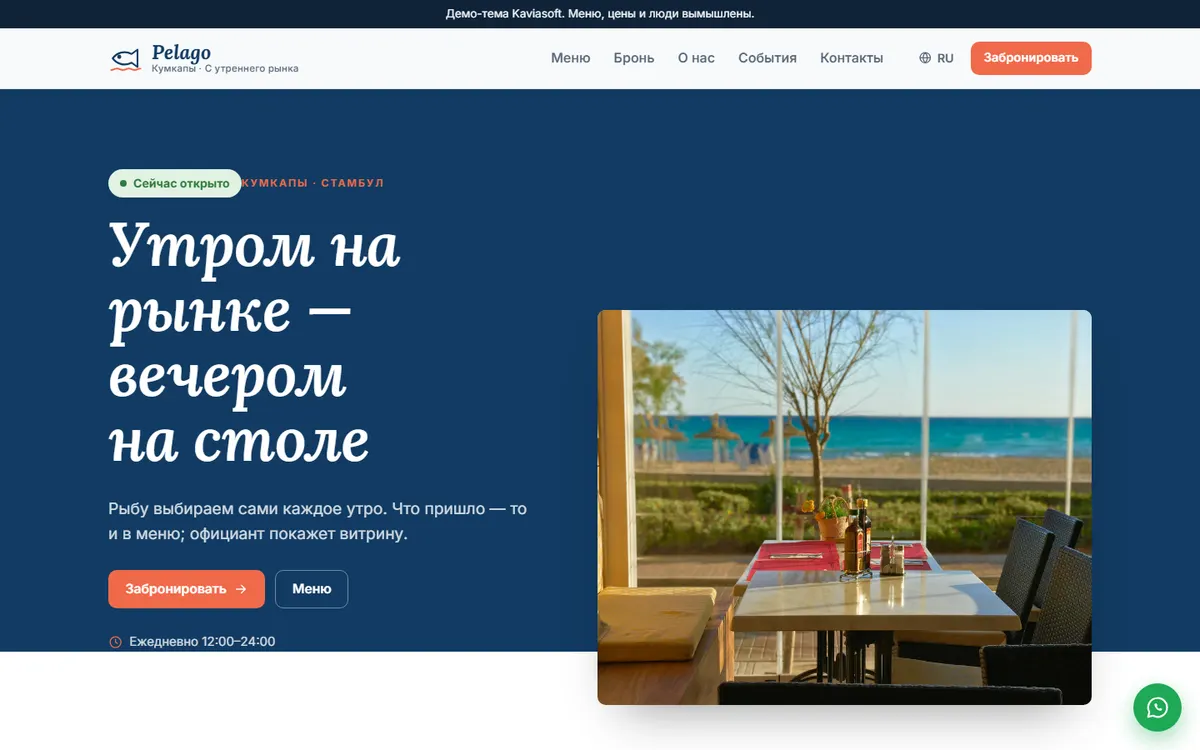Click the tagline Кумкапы · С утреннего рынка
The image size is (1200, 750).
pos(225,69)
